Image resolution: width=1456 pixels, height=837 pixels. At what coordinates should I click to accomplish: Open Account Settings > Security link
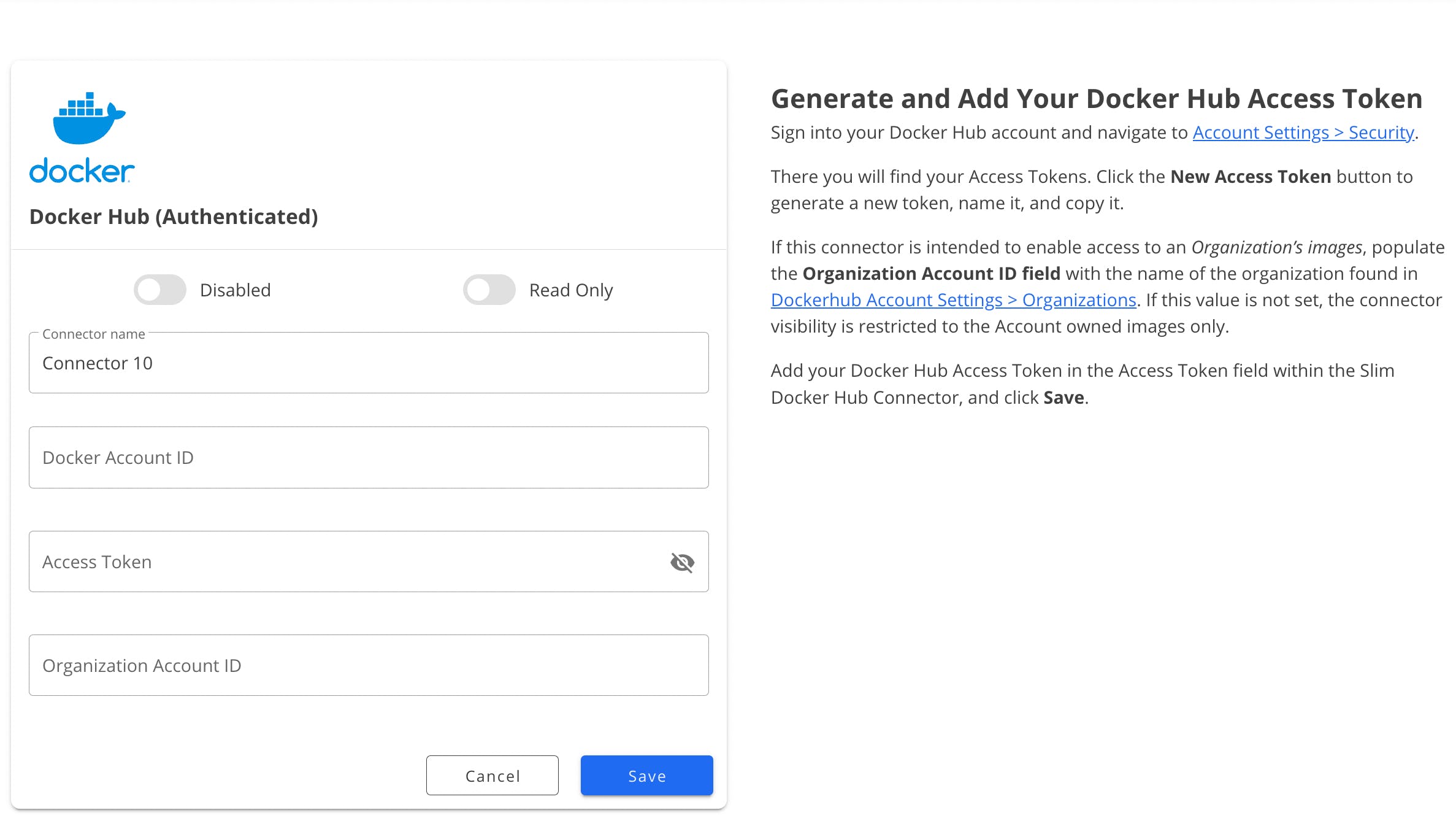(x=1303, y=133)
